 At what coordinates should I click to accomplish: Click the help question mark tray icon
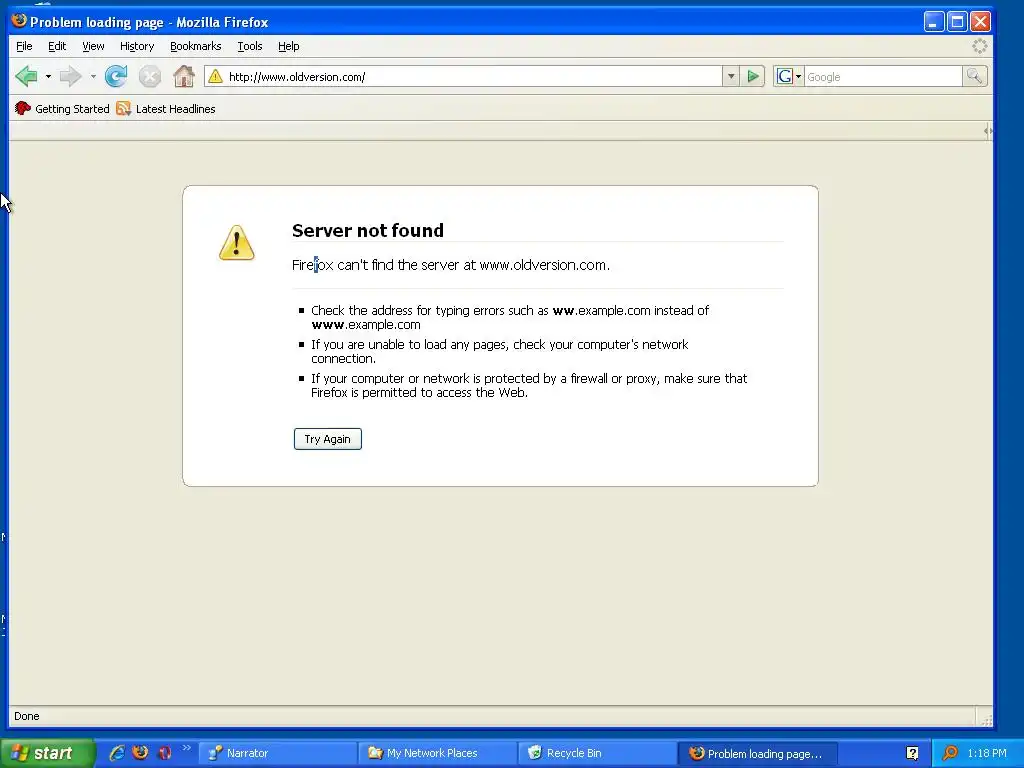(912, 753)
